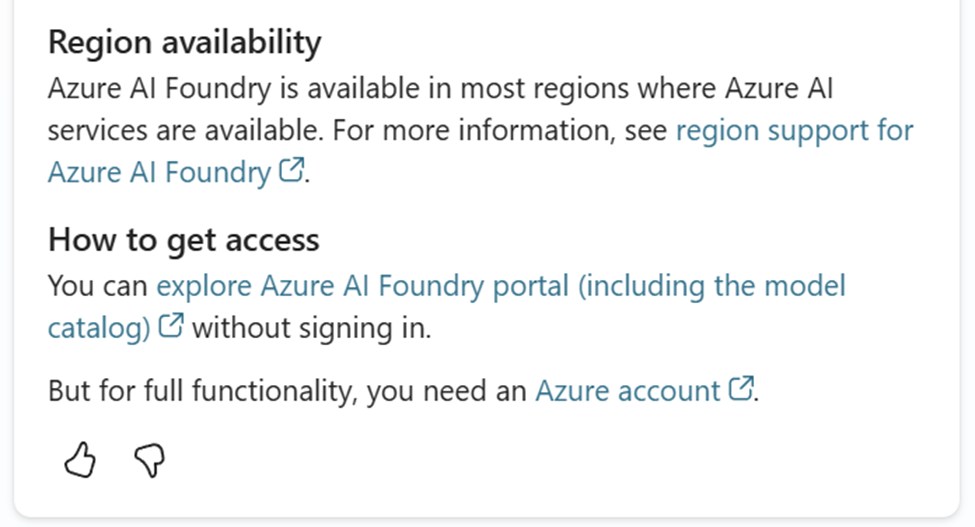Open the "region support for" link
The image size is (975, 527).
[x=794, y=131]
